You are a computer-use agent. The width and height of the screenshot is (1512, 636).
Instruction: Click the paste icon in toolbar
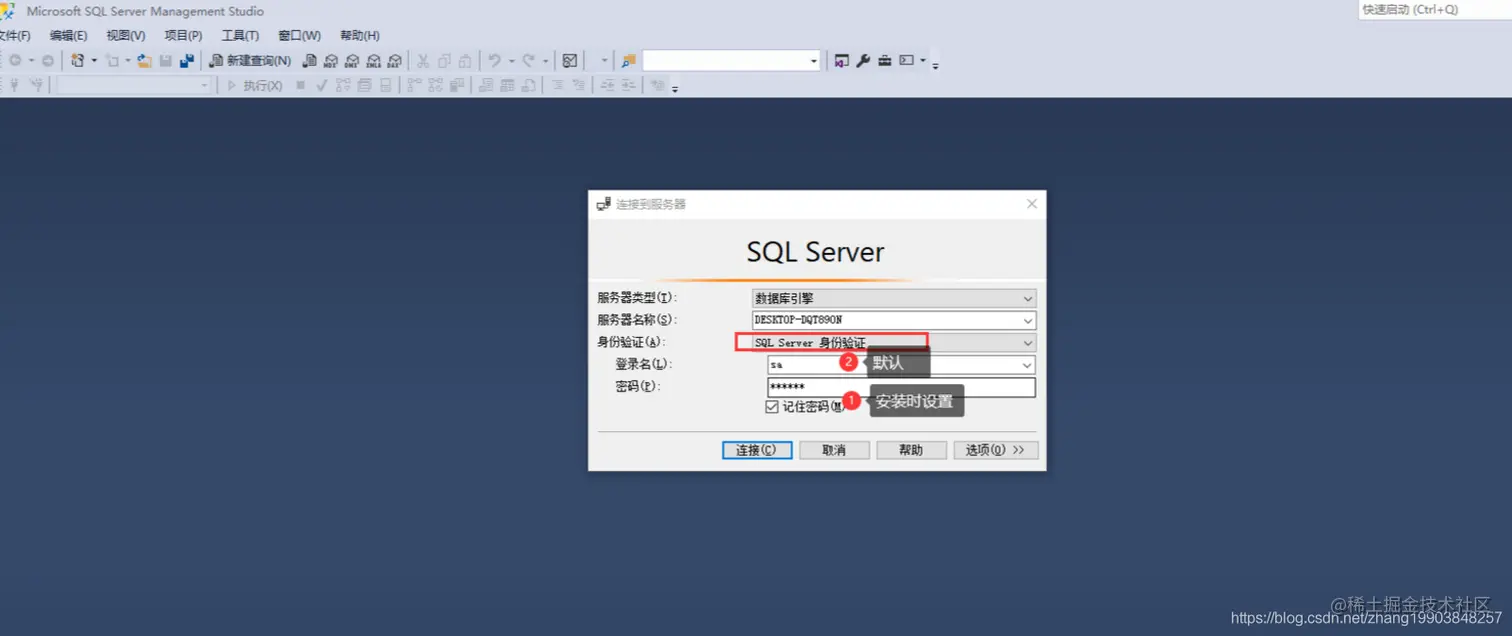pyautogui.click(x=465, y=61)
